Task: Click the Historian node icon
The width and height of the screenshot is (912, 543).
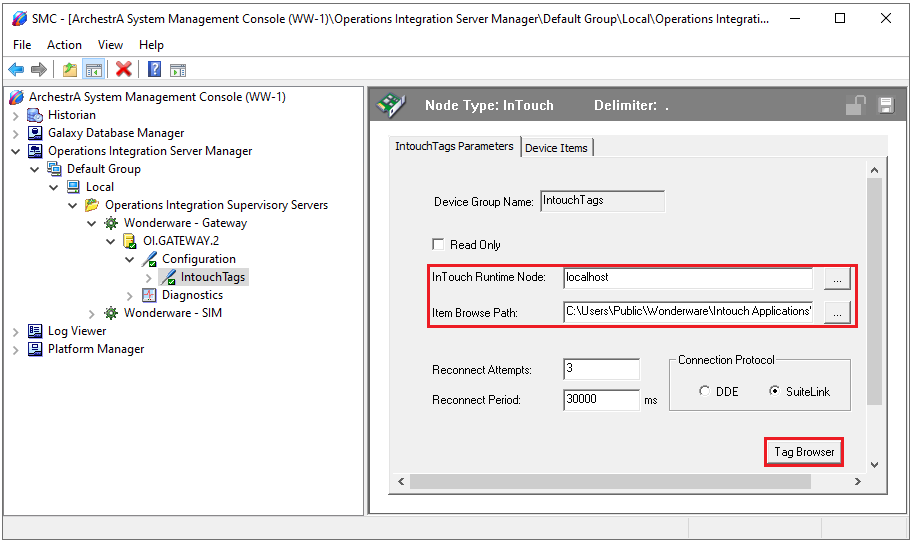Action: point(35,115)
